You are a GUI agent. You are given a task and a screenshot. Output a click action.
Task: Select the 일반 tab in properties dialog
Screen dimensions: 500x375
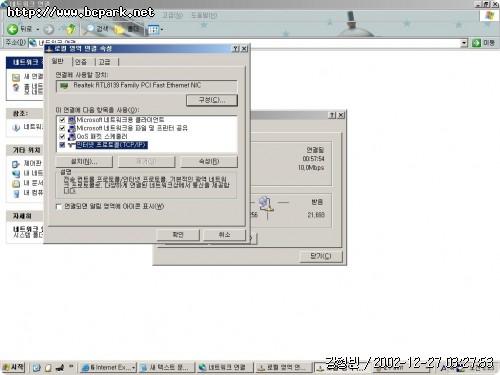point(58,61)
